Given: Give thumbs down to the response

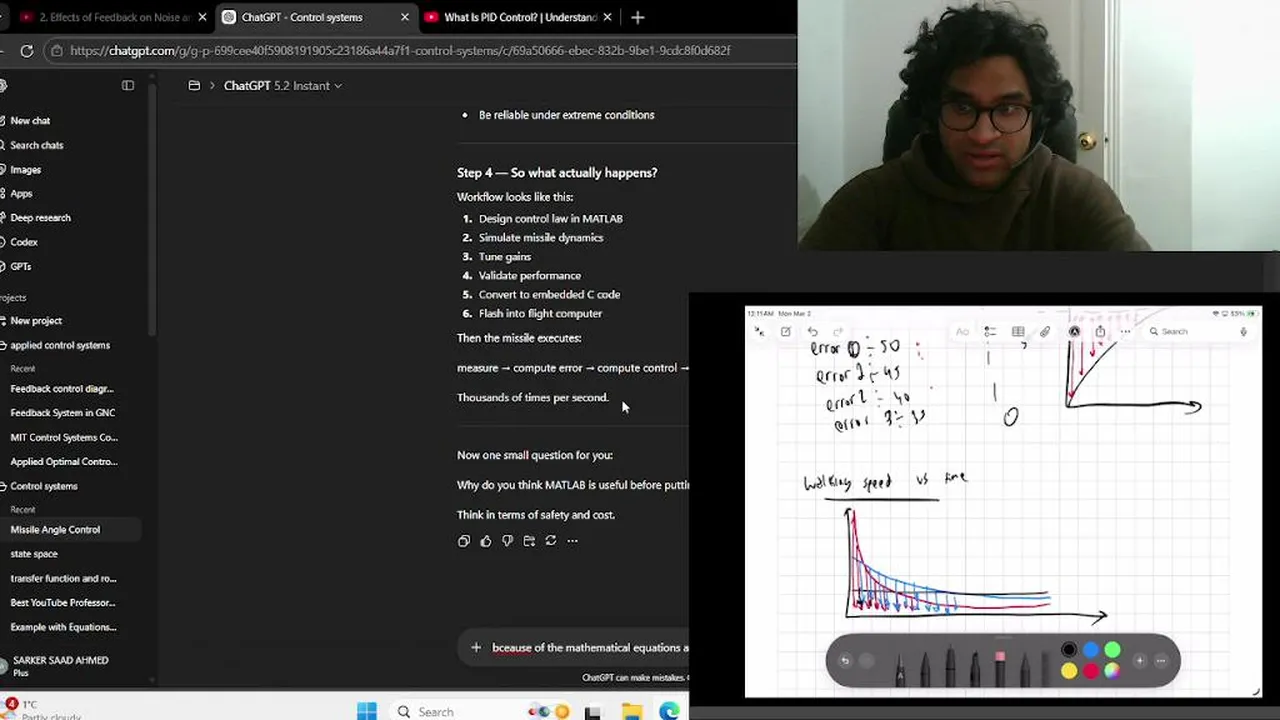Looking at the screenshot, I should (507, 541).
